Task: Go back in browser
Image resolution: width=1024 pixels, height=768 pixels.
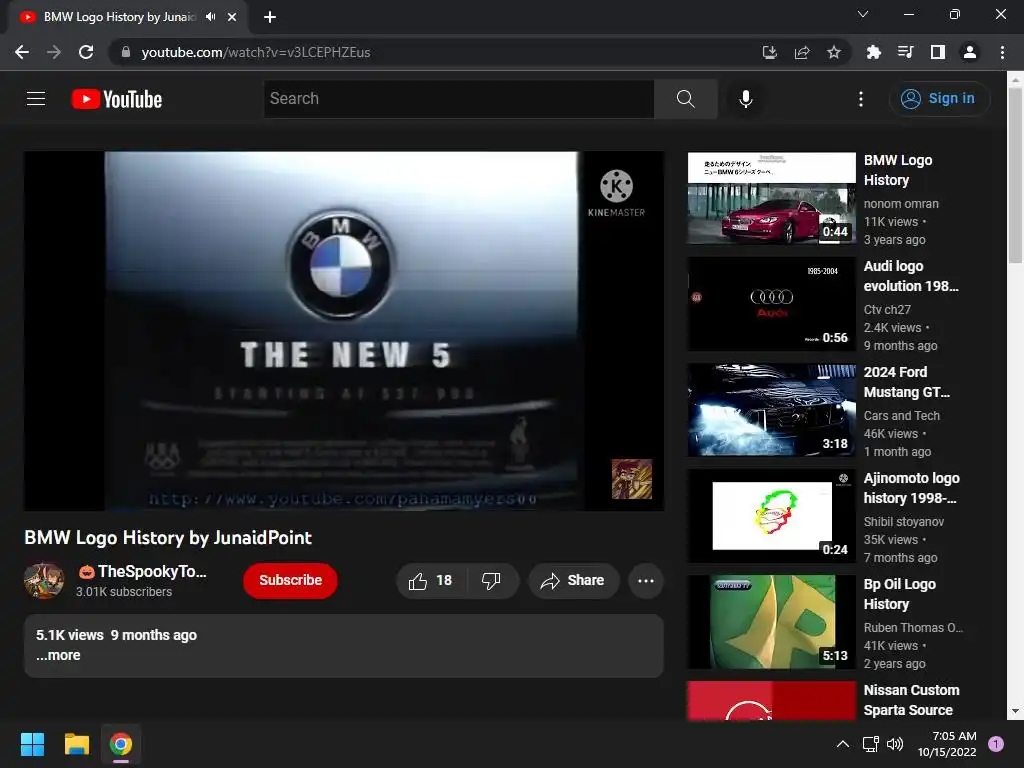Action: coord(22,52)
